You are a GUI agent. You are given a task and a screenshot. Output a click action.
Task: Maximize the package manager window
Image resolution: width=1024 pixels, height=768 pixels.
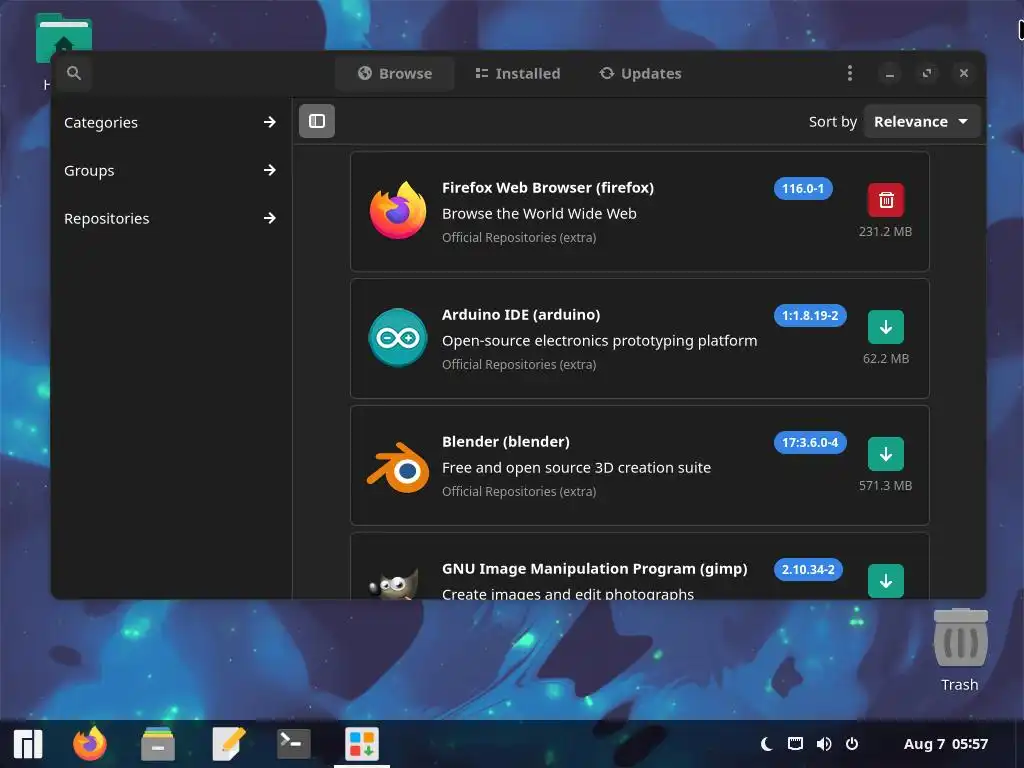[927, 73]
